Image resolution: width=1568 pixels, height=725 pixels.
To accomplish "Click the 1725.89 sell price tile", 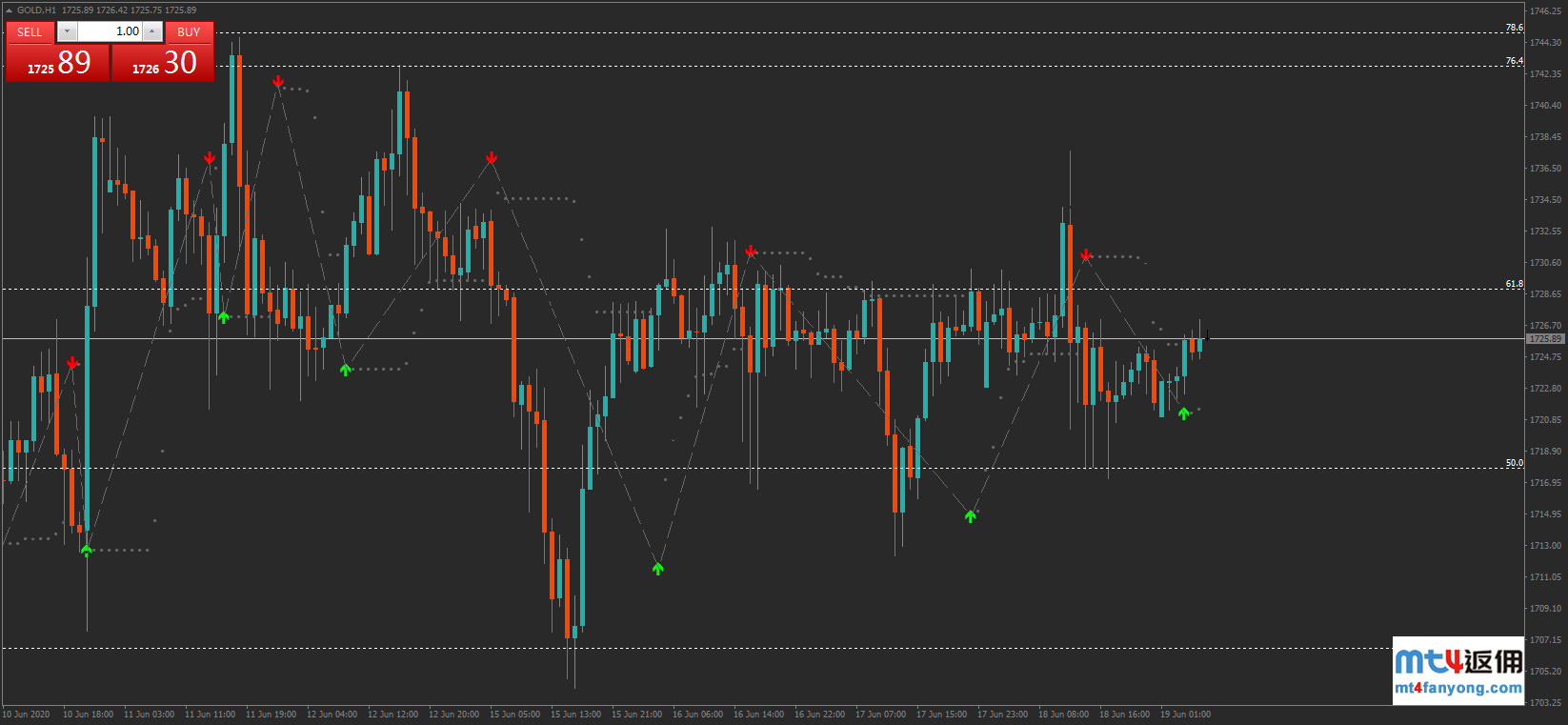I will pos(58,64).
